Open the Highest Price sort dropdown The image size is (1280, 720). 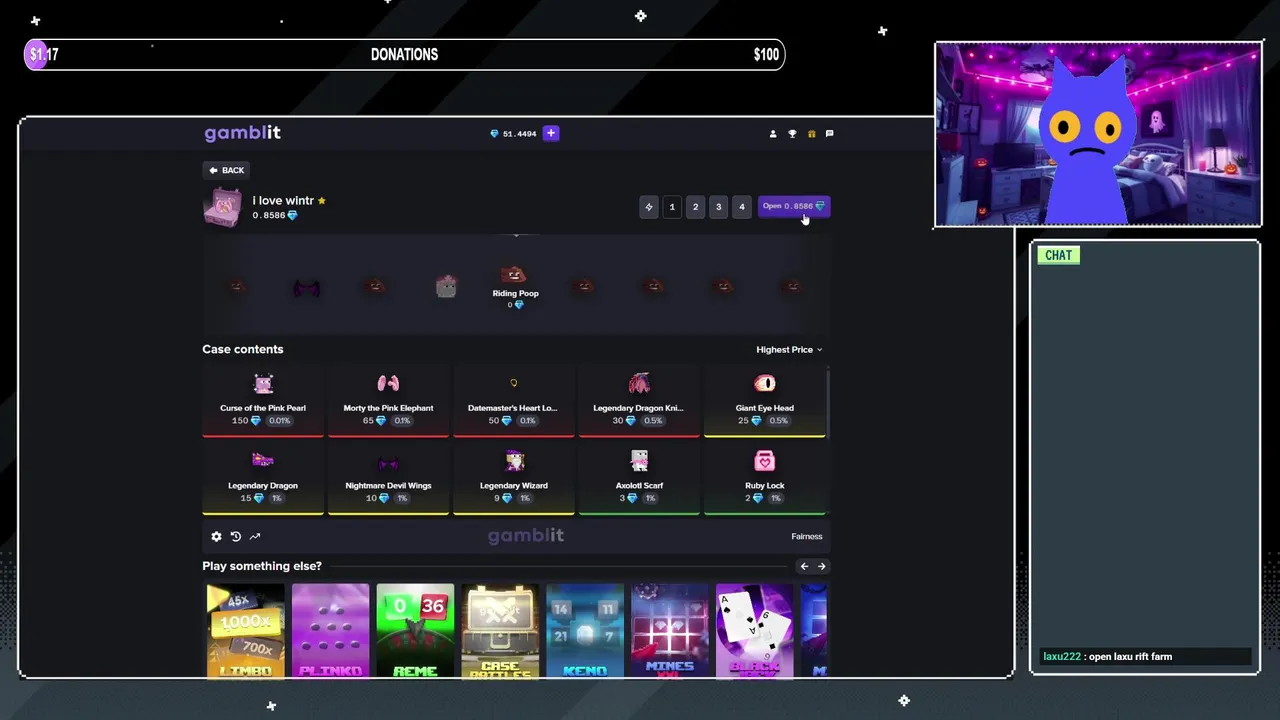tap(789, 350)
